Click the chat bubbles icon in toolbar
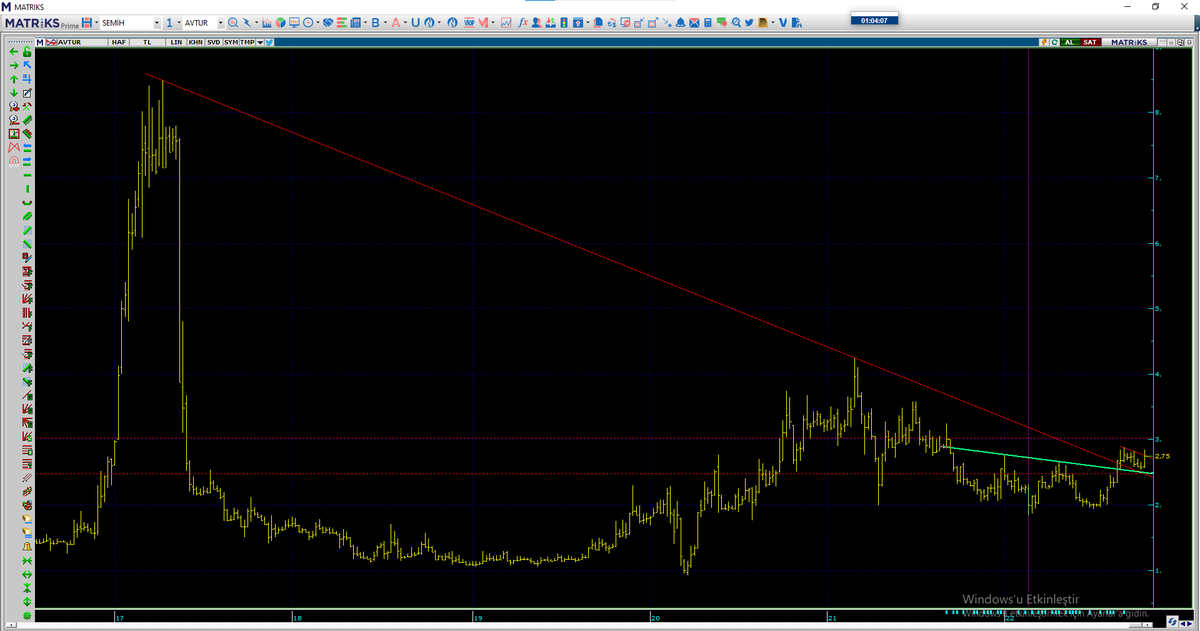The image size is (1200, 631). 721,23
